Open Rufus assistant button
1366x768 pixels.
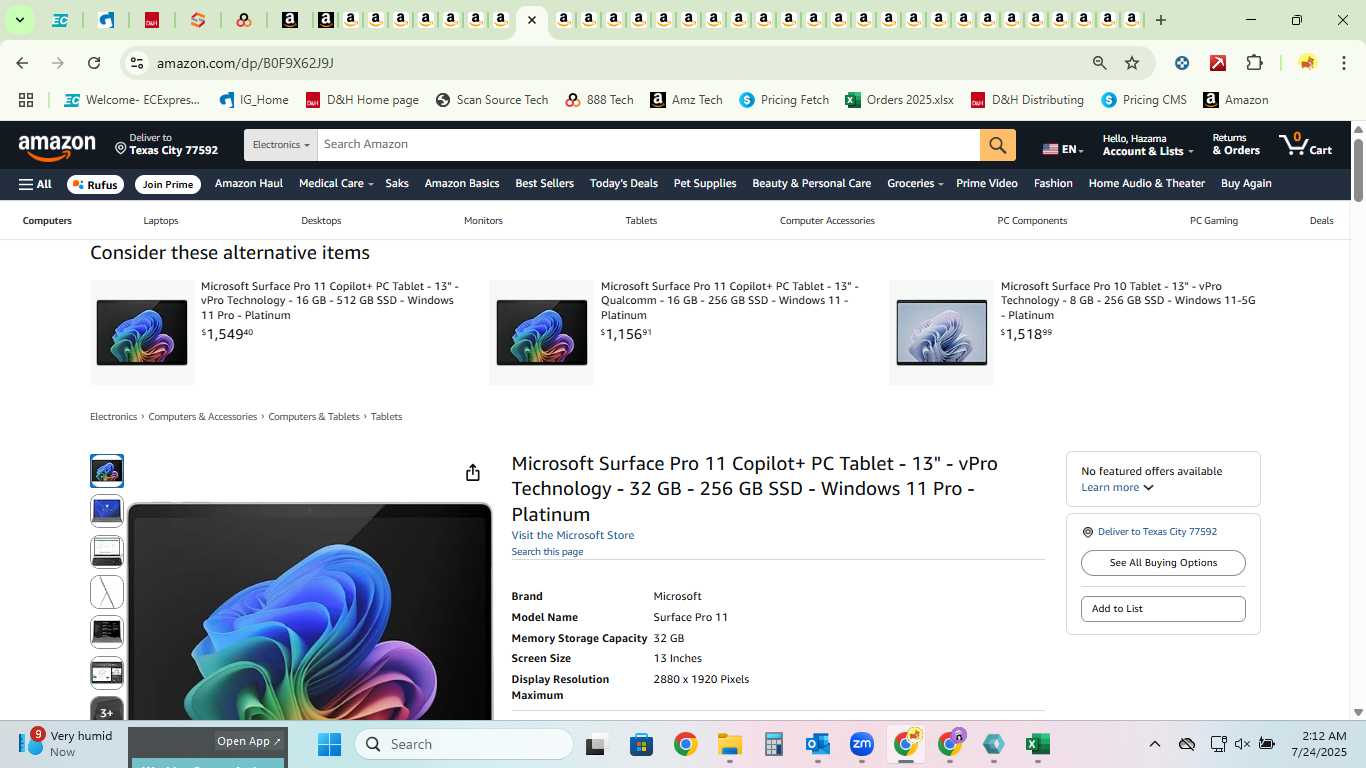tap(95, 184)
